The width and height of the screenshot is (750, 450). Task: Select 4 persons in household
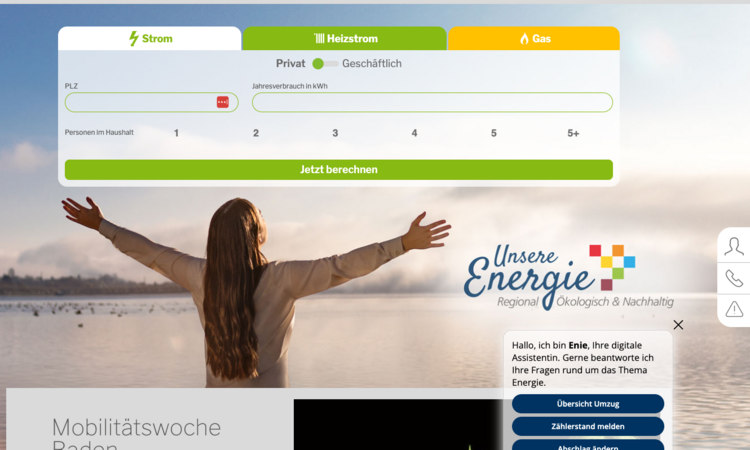[x=414, y=133]
